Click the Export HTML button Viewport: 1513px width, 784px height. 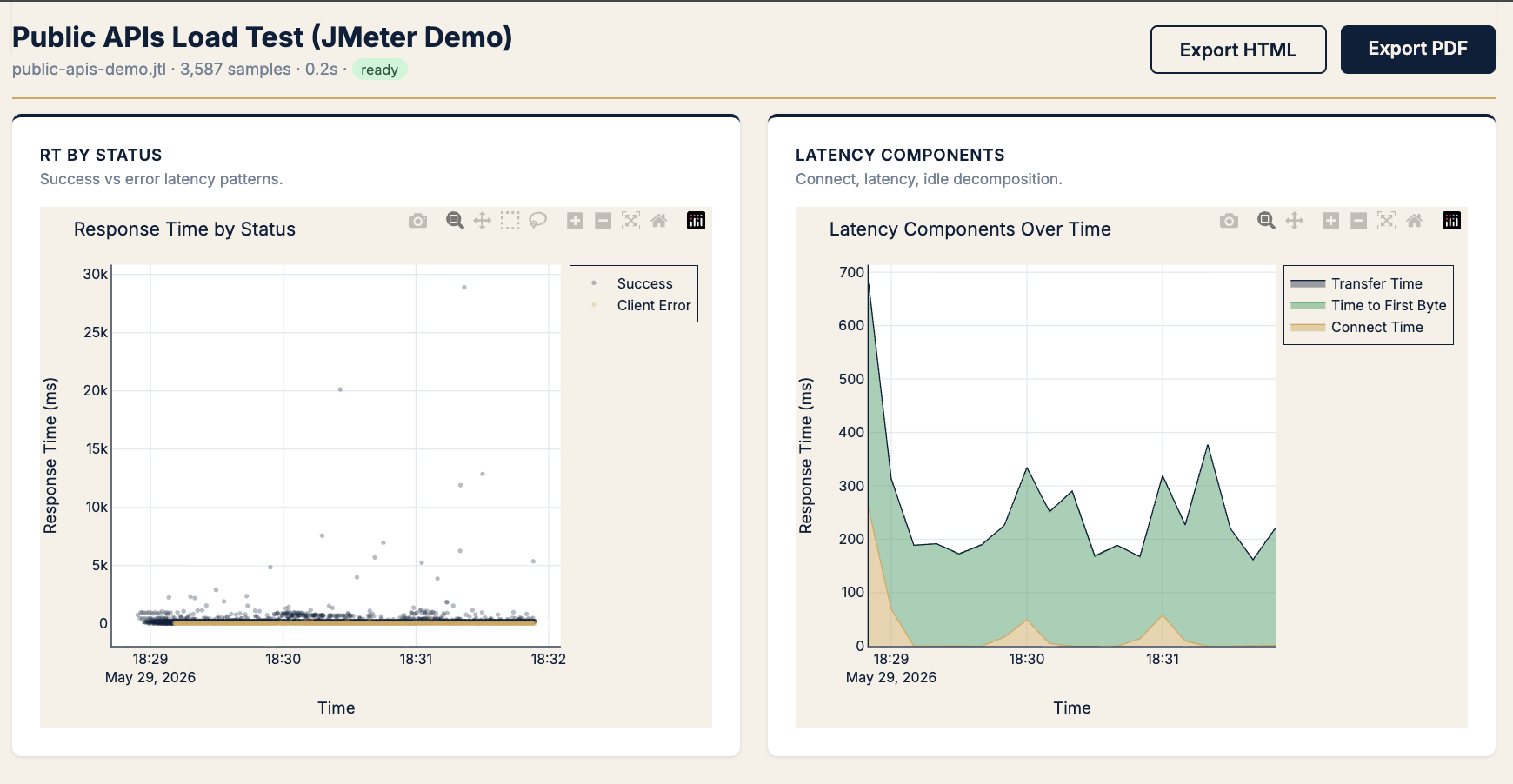coord(1238,50)
